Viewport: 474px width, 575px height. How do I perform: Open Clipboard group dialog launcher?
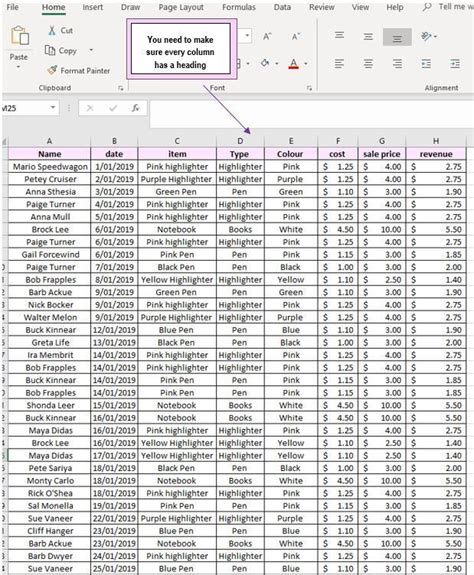point(121,88)
